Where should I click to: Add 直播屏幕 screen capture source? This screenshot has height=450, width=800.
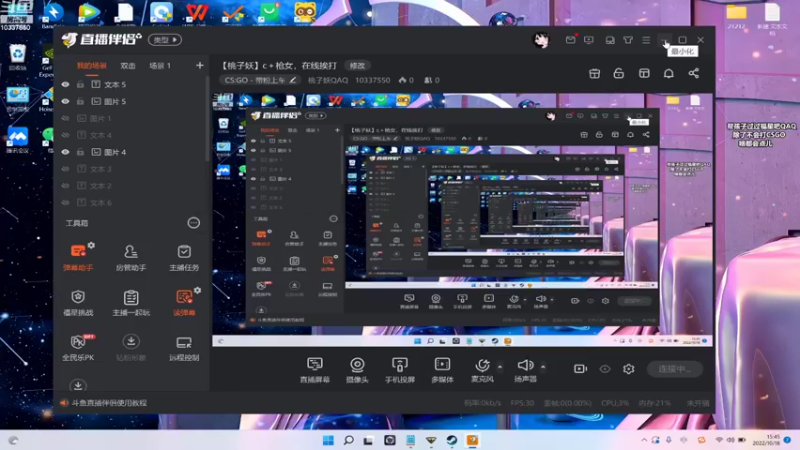315,370
